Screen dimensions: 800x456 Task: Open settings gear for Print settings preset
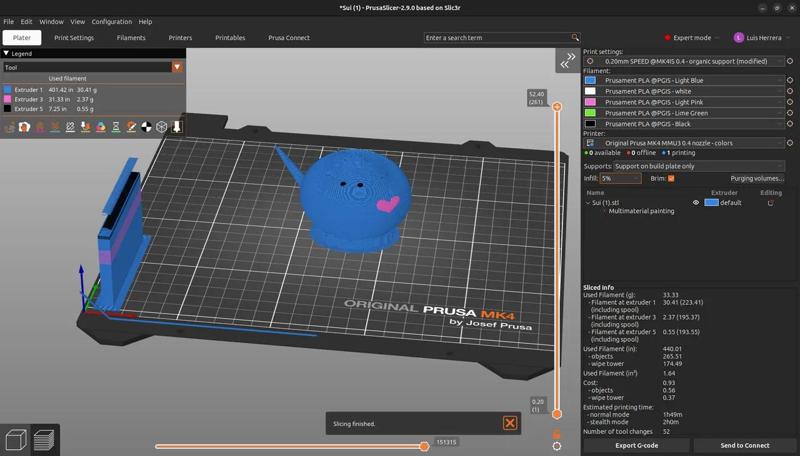790,61
